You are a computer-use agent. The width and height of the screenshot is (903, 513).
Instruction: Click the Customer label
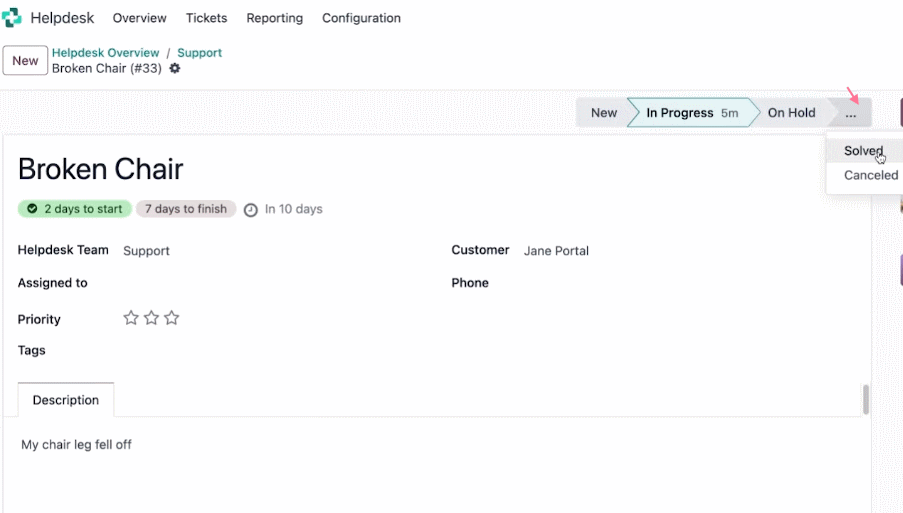(480, 250)
